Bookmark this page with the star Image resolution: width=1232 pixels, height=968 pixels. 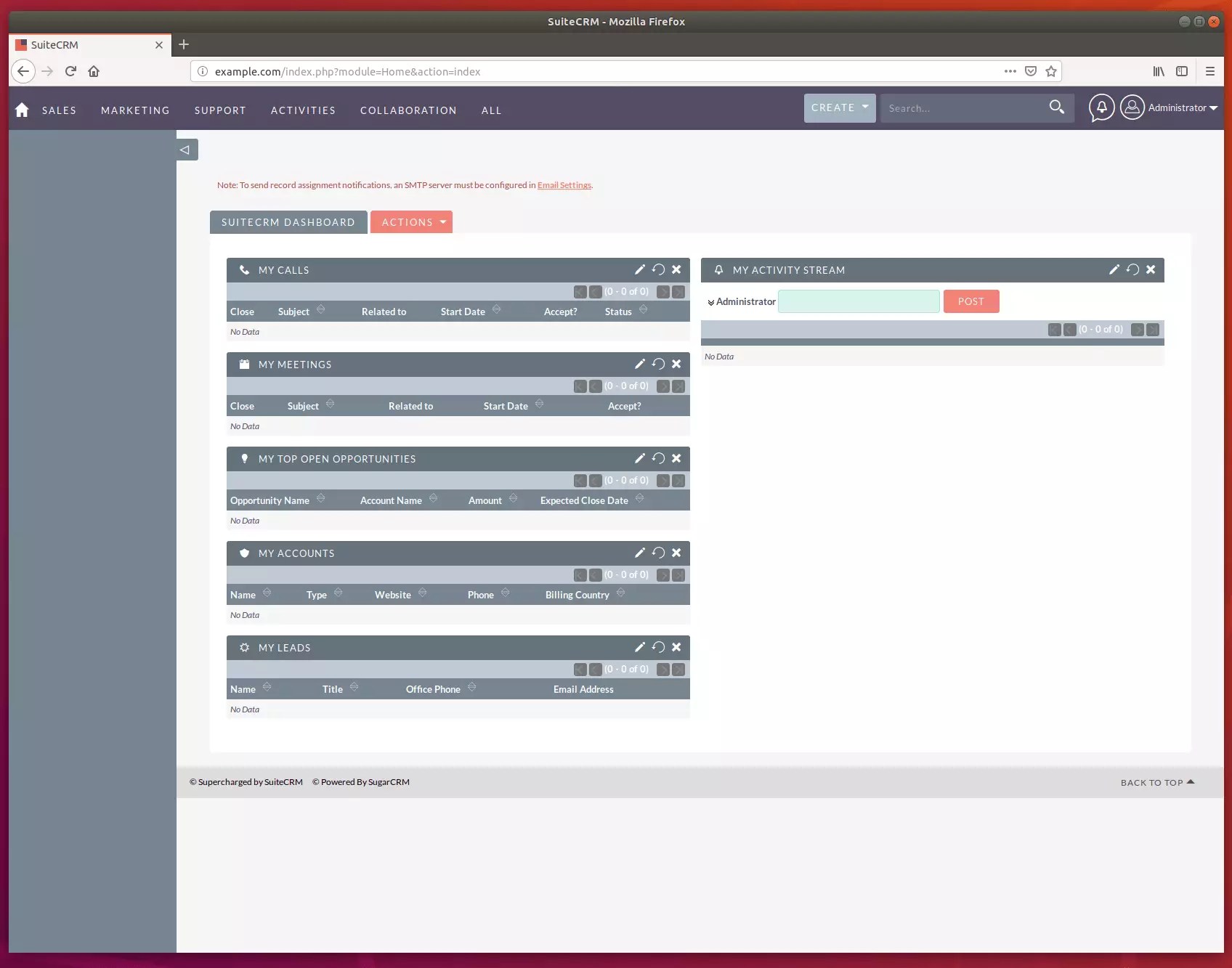(1050, 71)
